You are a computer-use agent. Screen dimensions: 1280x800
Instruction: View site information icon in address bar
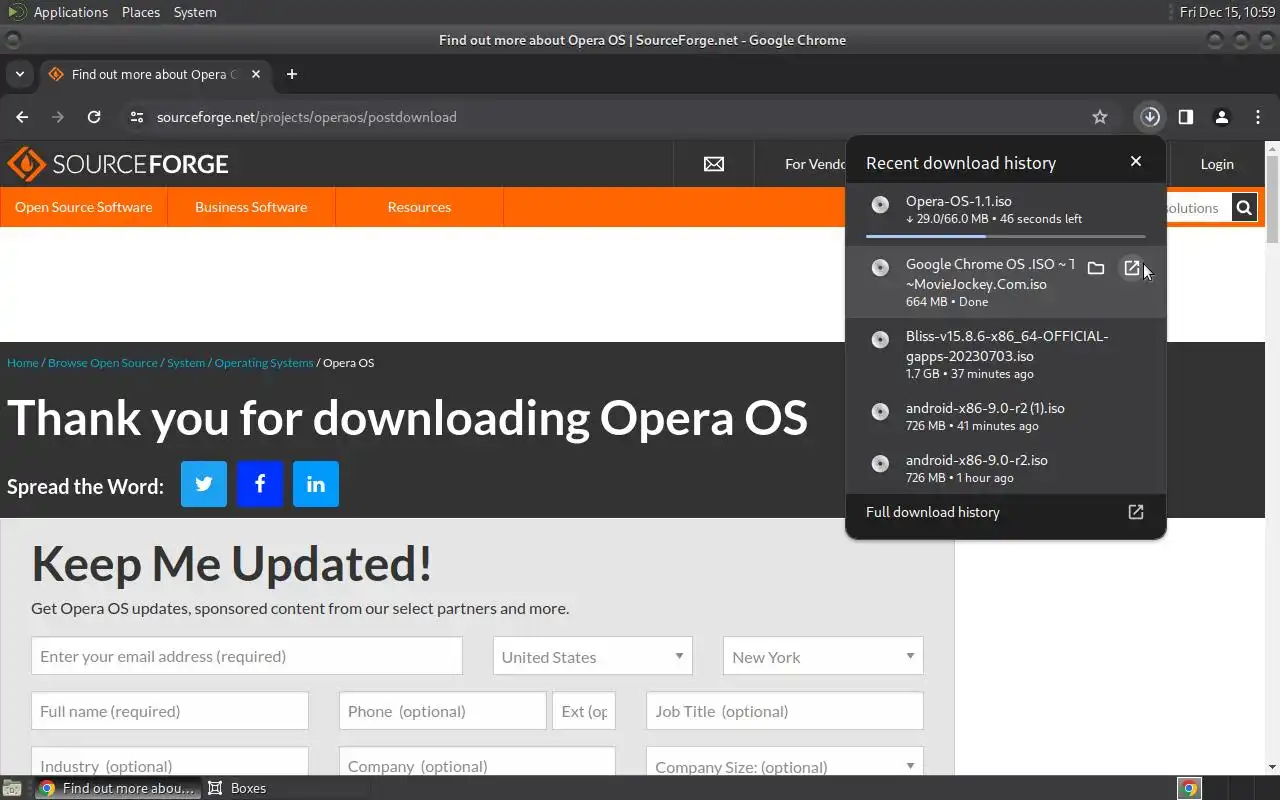(137, 117)
